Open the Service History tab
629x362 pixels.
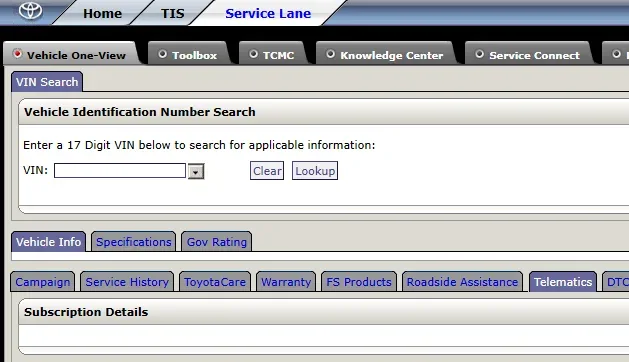[x=127, y=282]
